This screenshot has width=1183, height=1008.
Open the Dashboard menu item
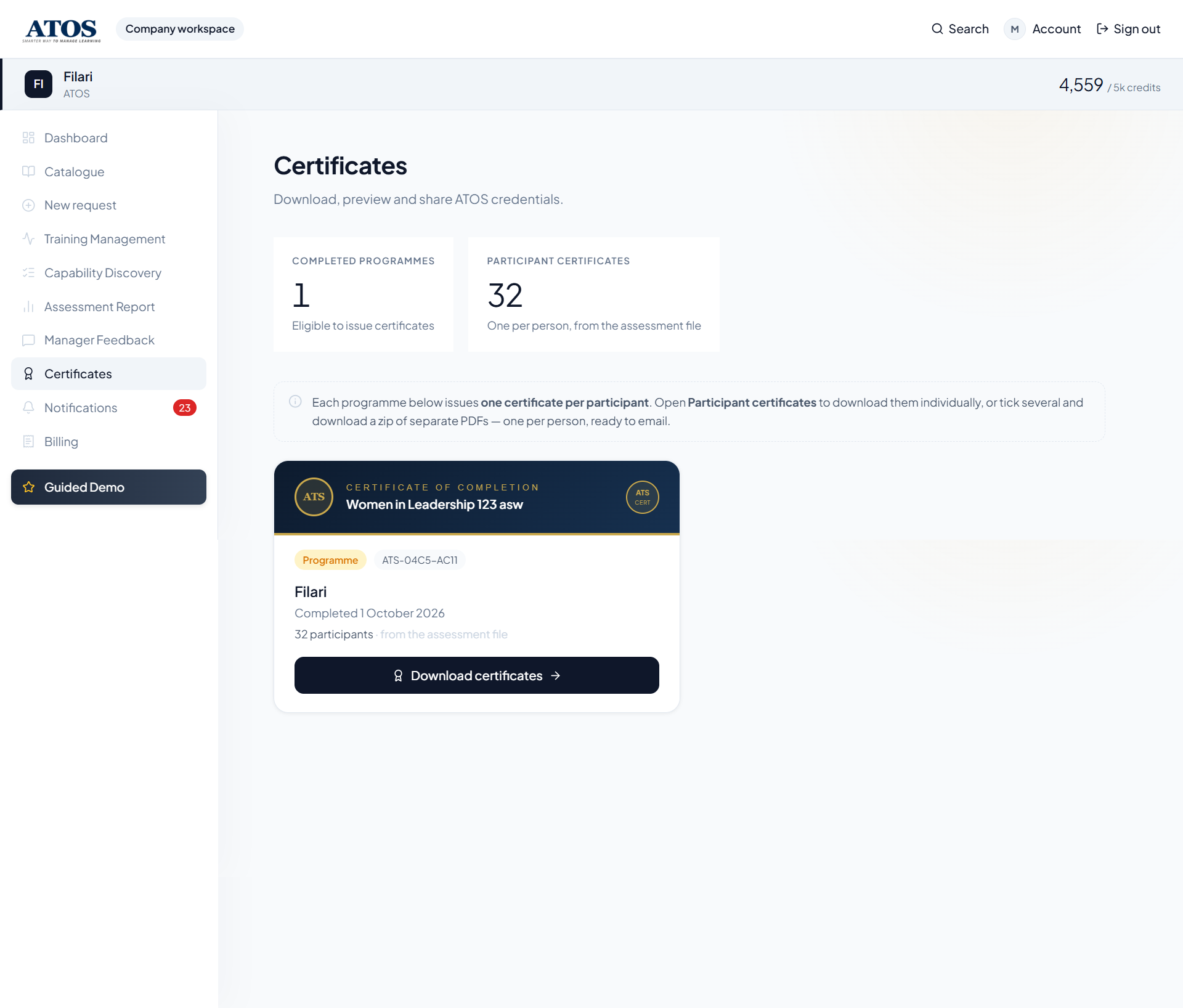click(108, 138)
